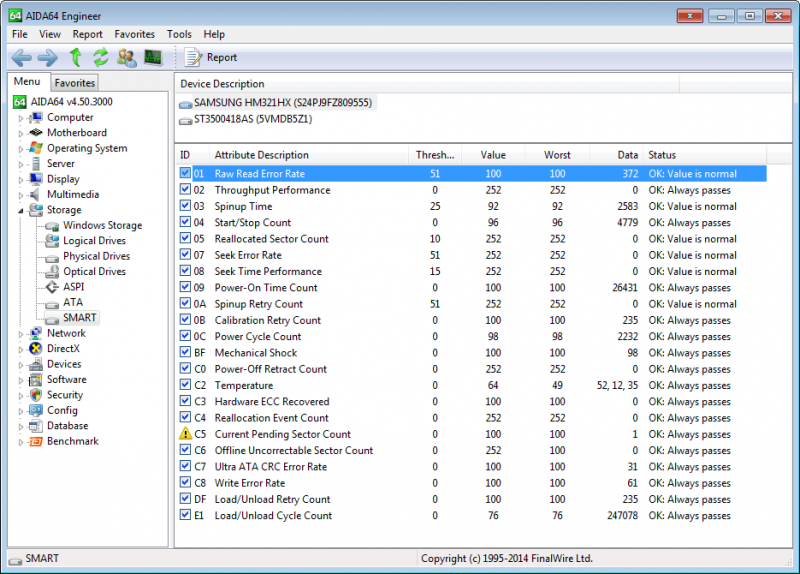Select Physical Drives in the tree
This screenshot has height=574, width=800.
click(x=94, y=256)
